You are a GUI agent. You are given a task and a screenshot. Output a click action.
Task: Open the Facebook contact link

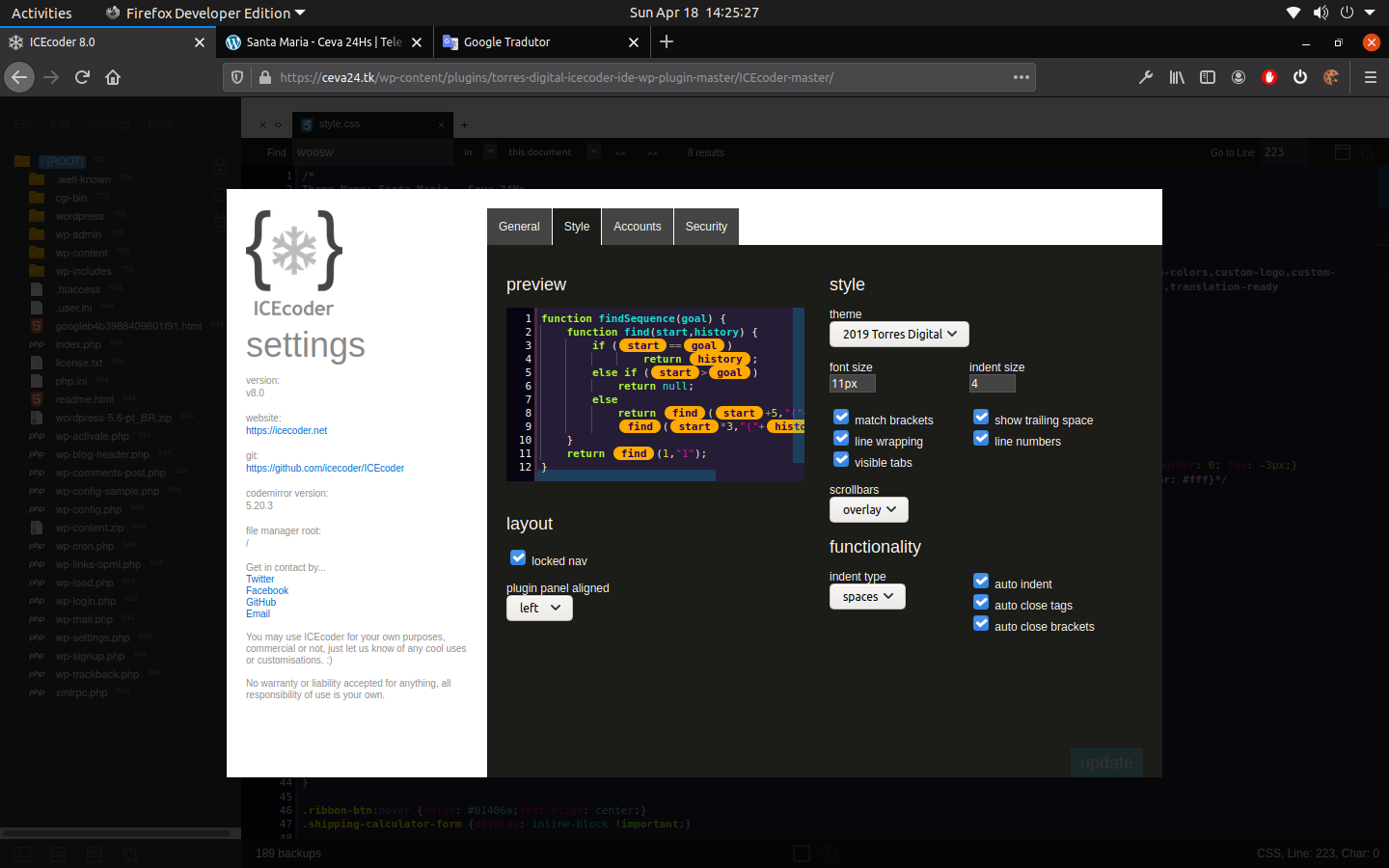coord(267,591)
